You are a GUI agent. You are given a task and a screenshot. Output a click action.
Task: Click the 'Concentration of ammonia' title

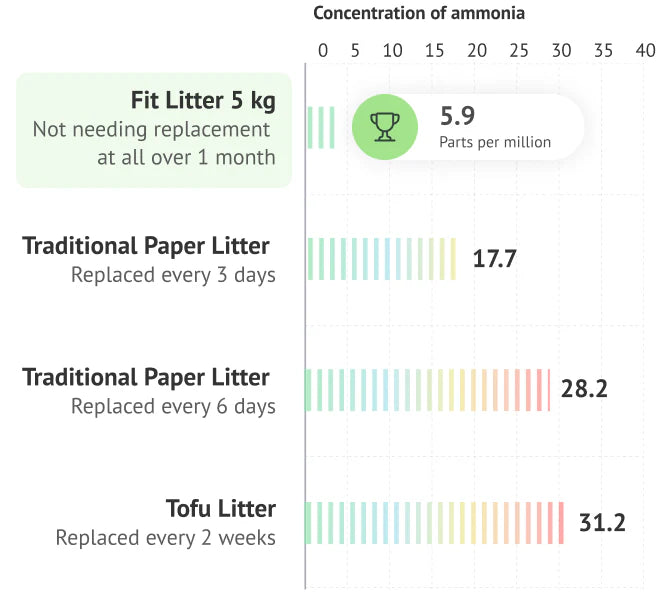coord(419,13)
